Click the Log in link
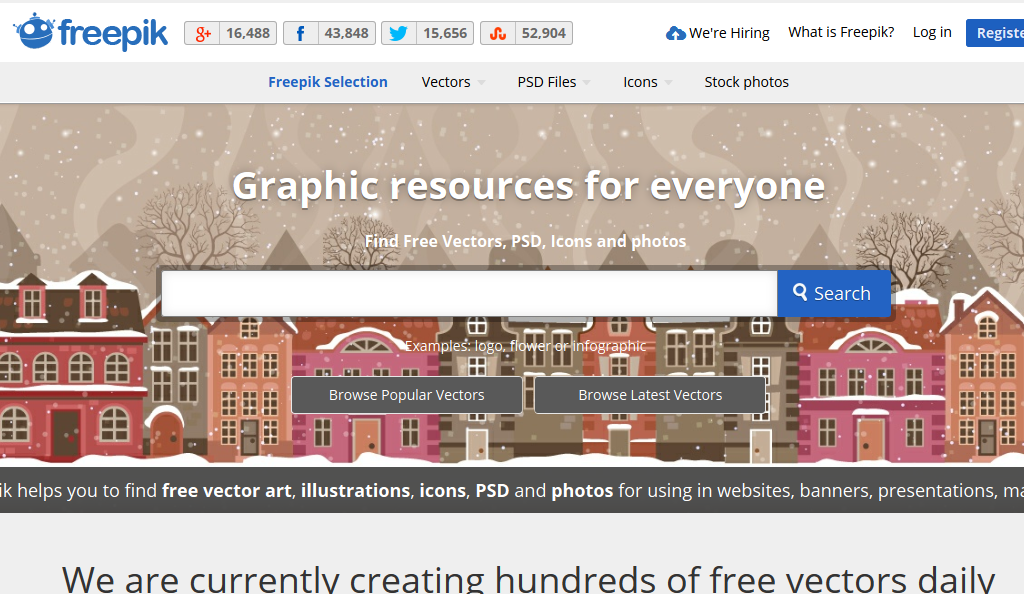Image resolution: width=1024 pixels, height=594 pixels. pyautogui.click(x=932, y=32)
